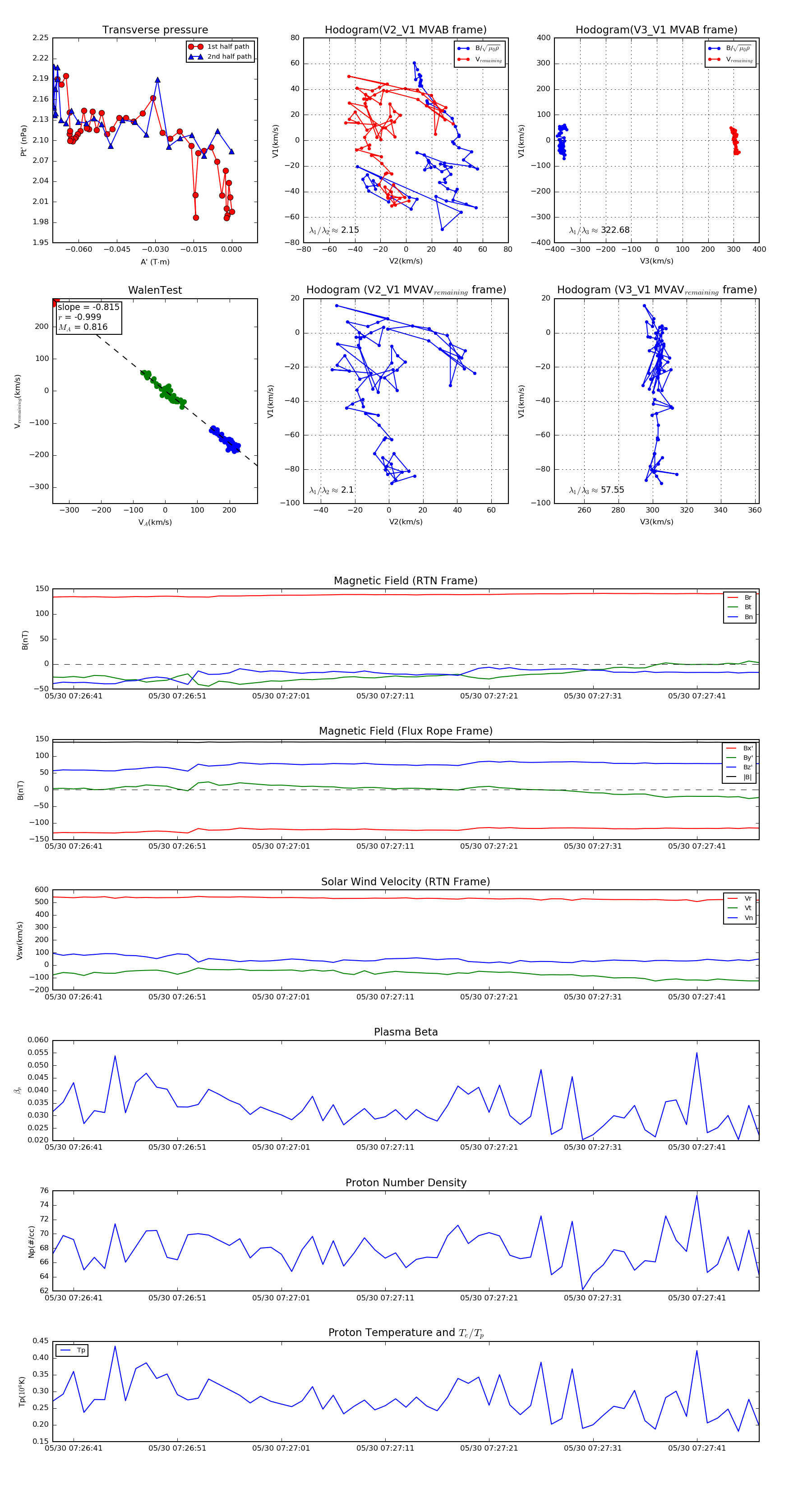Image resolution: width=812 pixels, height=1489 pixels.
Task: Click the '05/30 07:26:51' tick under Proton Number Density
Action: [x=177, y=1298]
